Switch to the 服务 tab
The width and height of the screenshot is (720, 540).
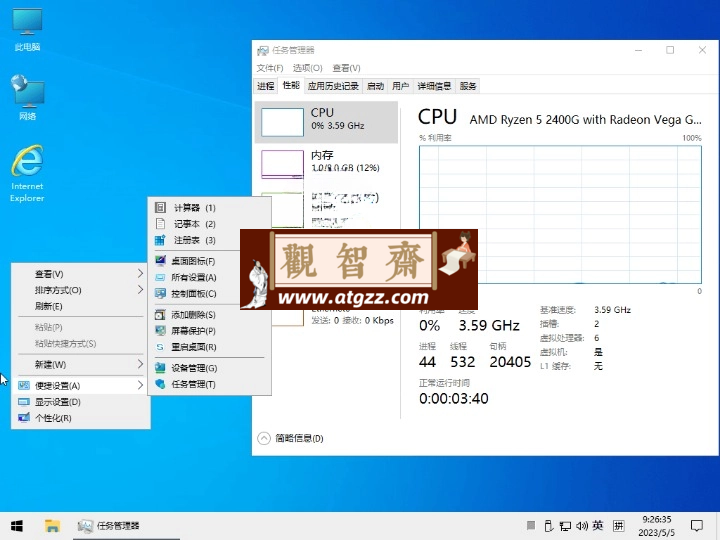pos(467,86)
